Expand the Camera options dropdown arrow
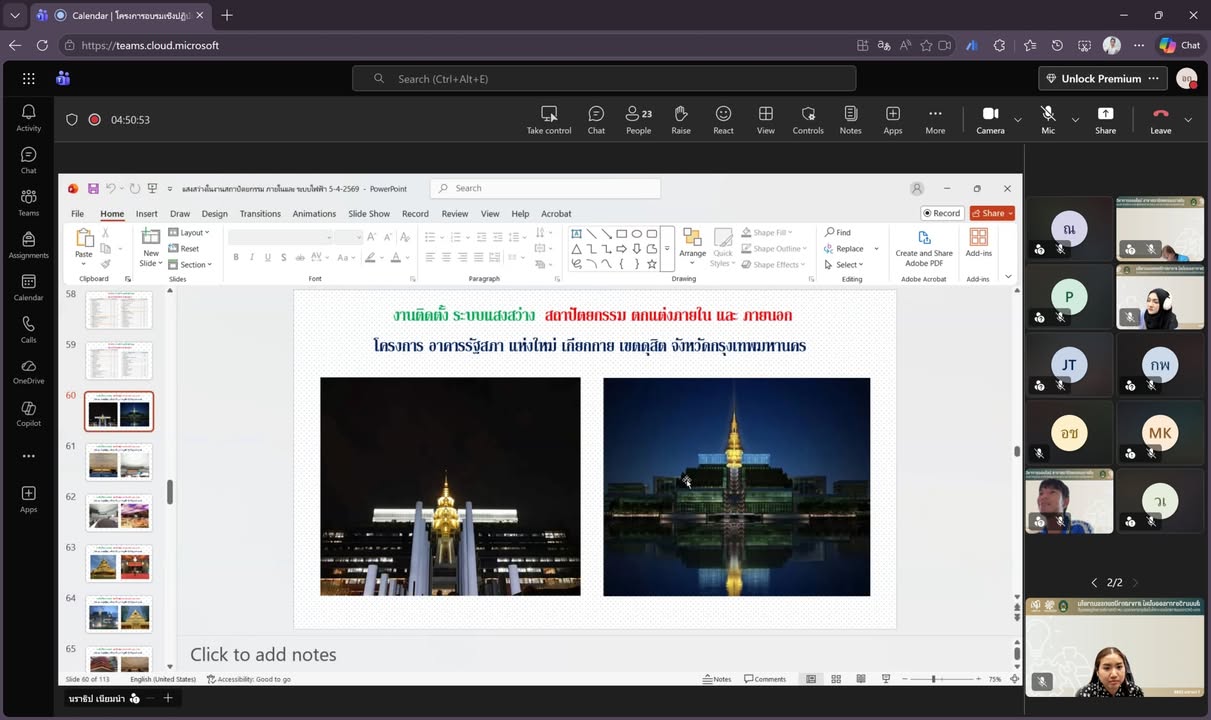The width and height of the screenshot is (1211, 720). point(1018,120)
